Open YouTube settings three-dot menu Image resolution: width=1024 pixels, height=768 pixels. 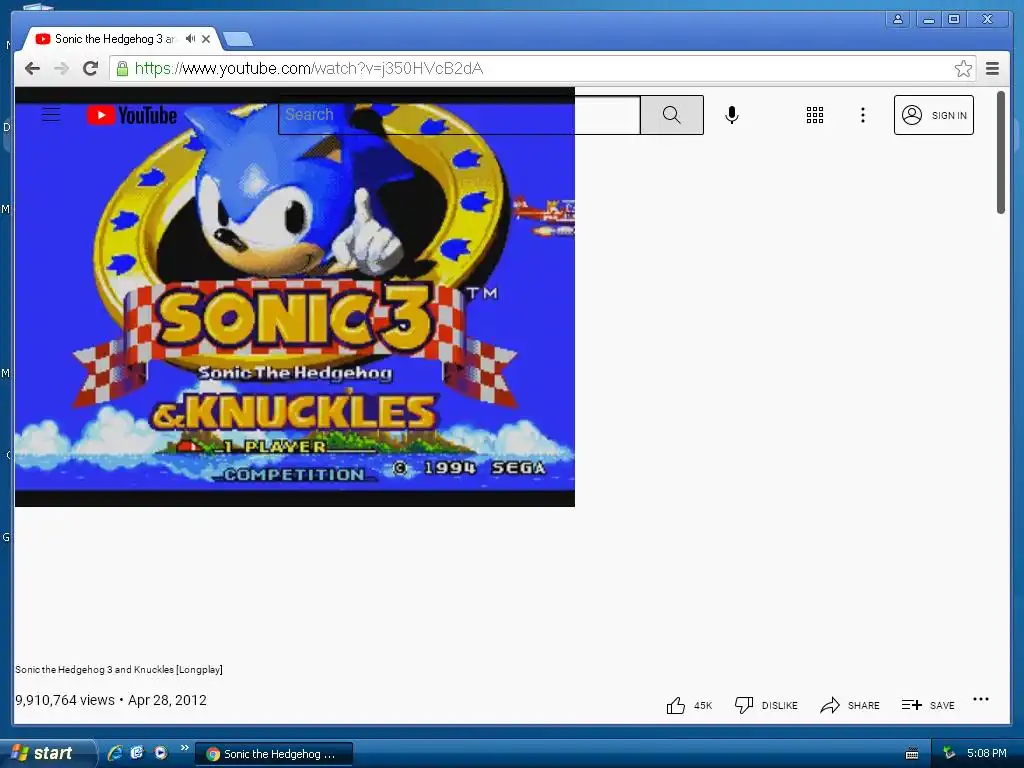pyautogui.click(x=863, y=115)
